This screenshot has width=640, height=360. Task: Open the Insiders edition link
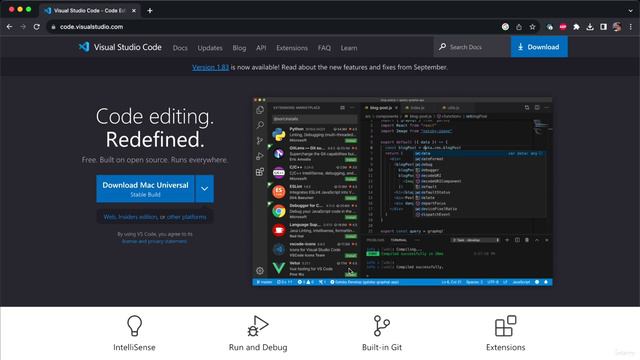(138, 217)
